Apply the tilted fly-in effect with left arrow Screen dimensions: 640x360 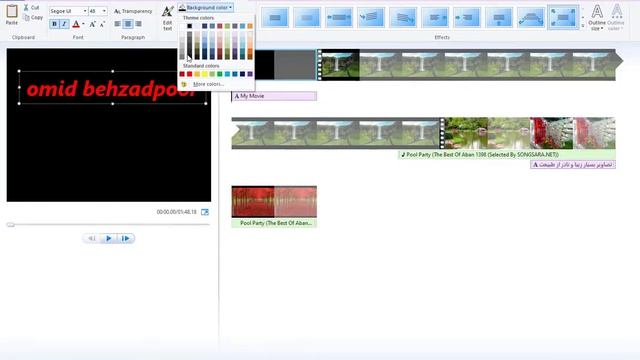pos(371,18)
